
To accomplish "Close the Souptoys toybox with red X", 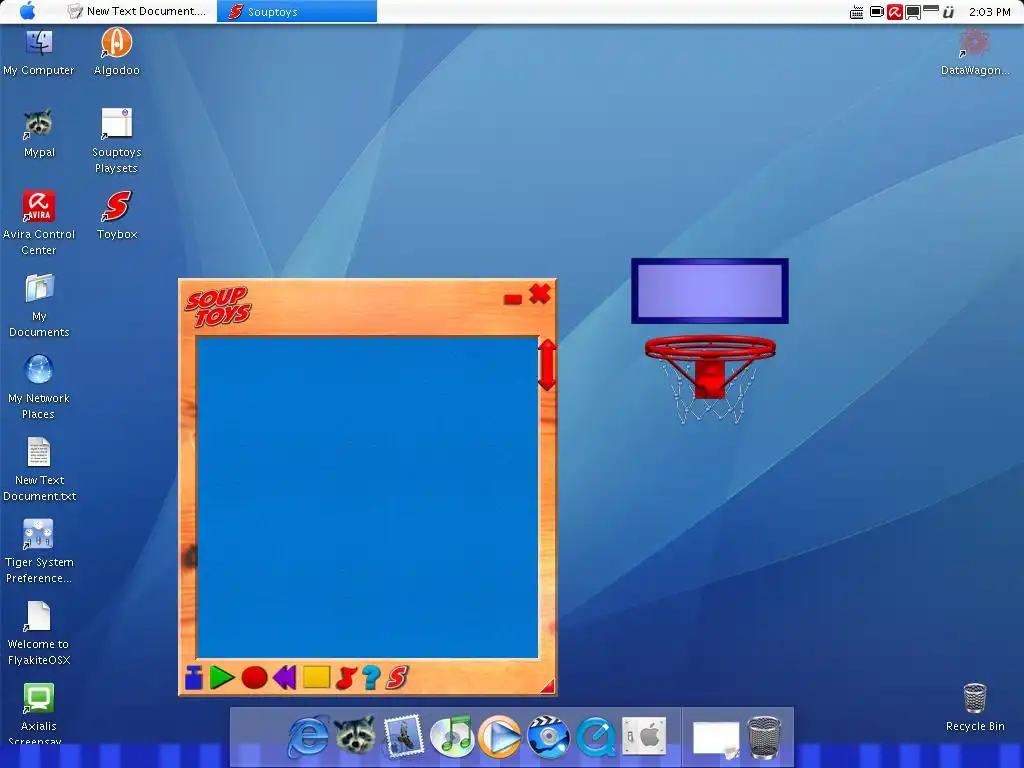I will [x=539, y=294].
